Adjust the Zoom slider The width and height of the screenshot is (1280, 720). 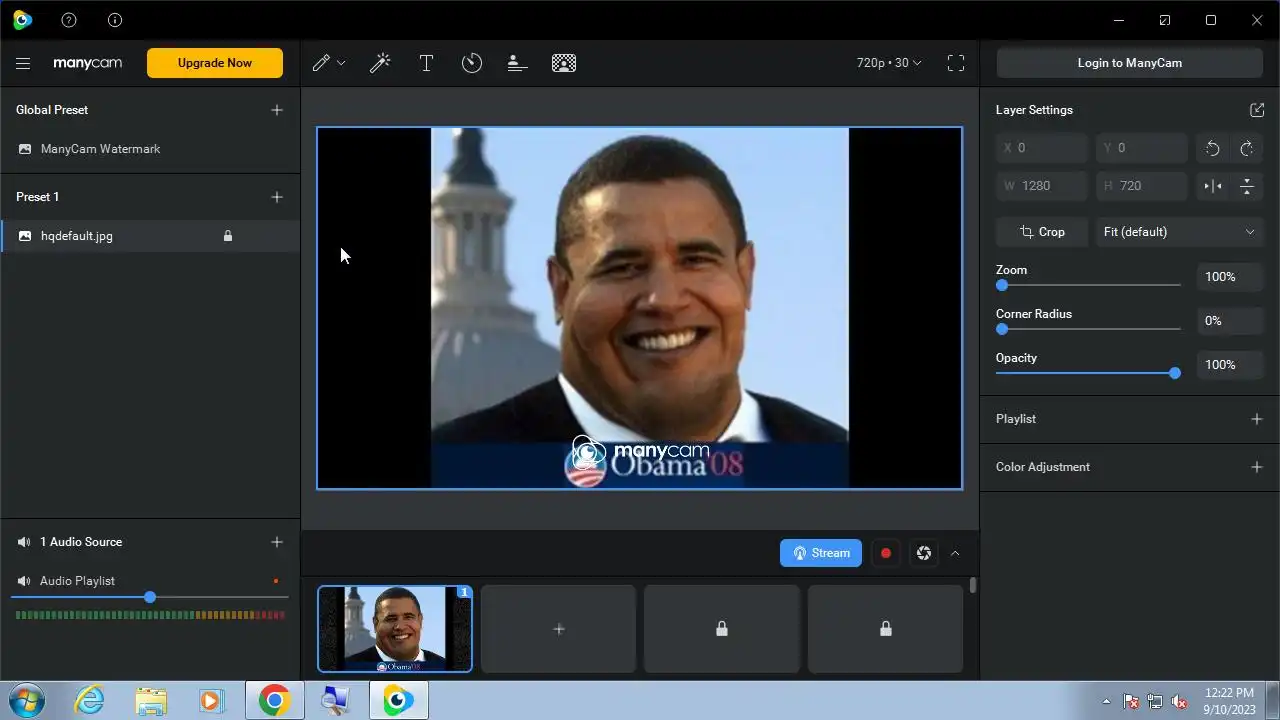1088,285
